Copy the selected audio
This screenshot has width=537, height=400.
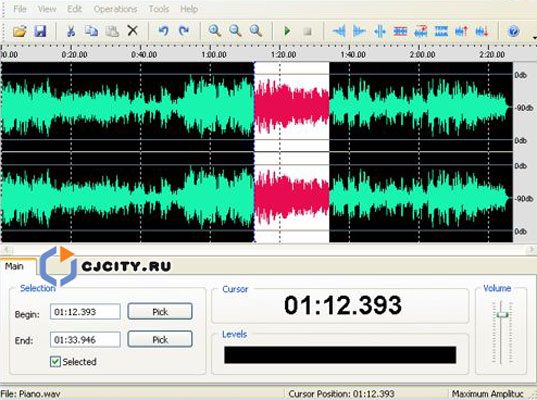point(91,31)
